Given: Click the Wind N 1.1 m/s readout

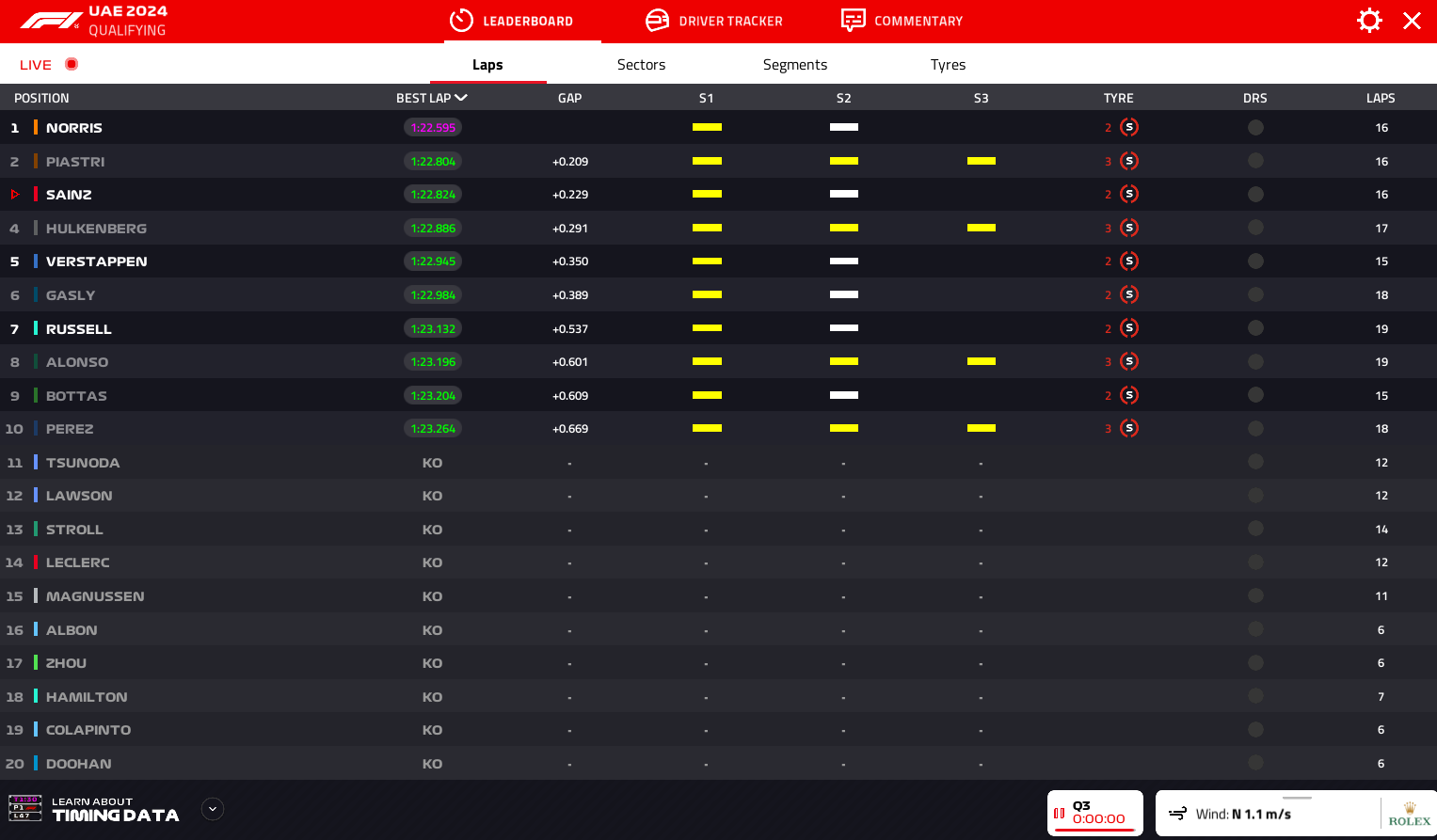Looking at the screenshot, I should pos(1243,815).
